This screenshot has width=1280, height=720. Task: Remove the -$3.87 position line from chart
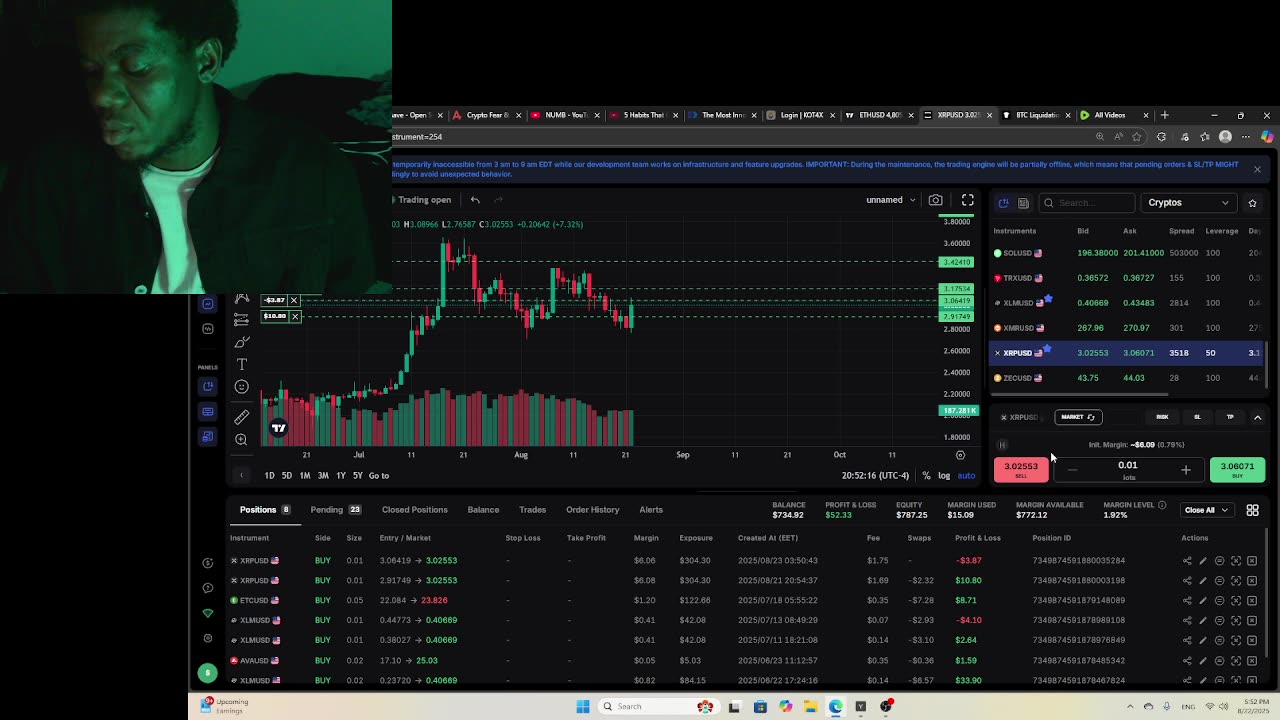point(294,300)
